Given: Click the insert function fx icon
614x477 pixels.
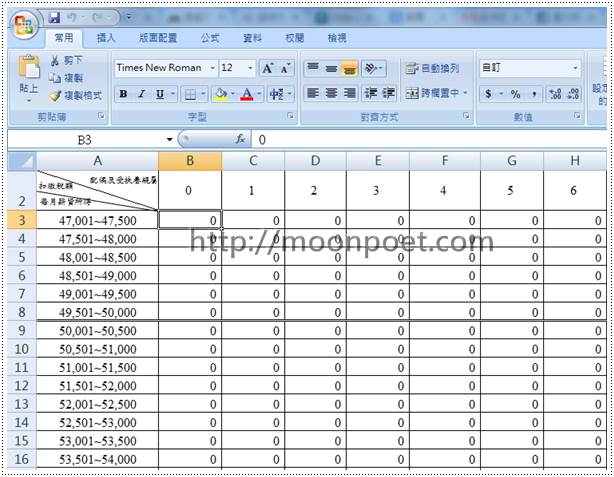Looking at the screenshot, I should coord(240,139).
